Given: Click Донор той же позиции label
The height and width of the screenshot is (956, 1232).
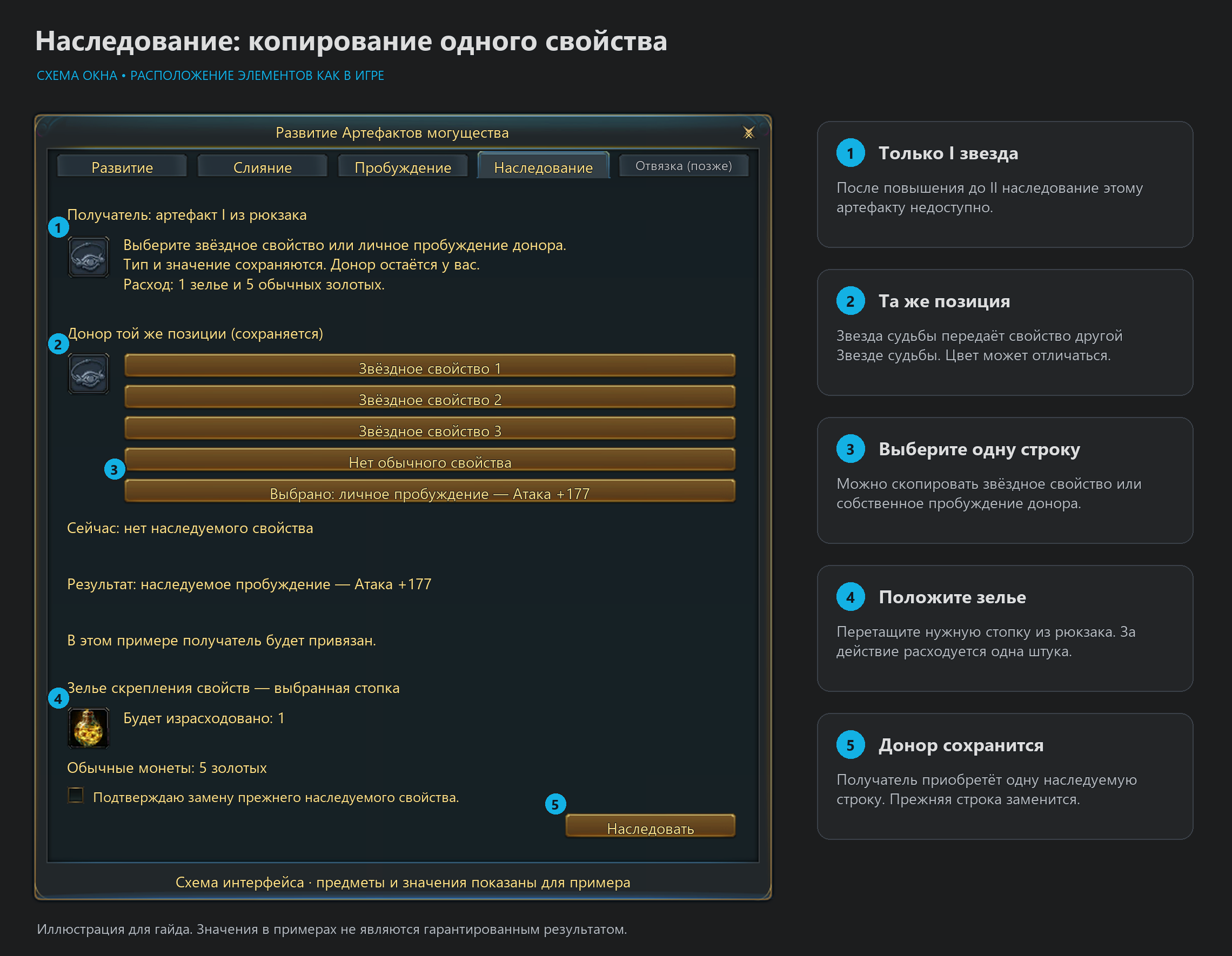Looking at the screenshot, I should (x=195, y=333).
